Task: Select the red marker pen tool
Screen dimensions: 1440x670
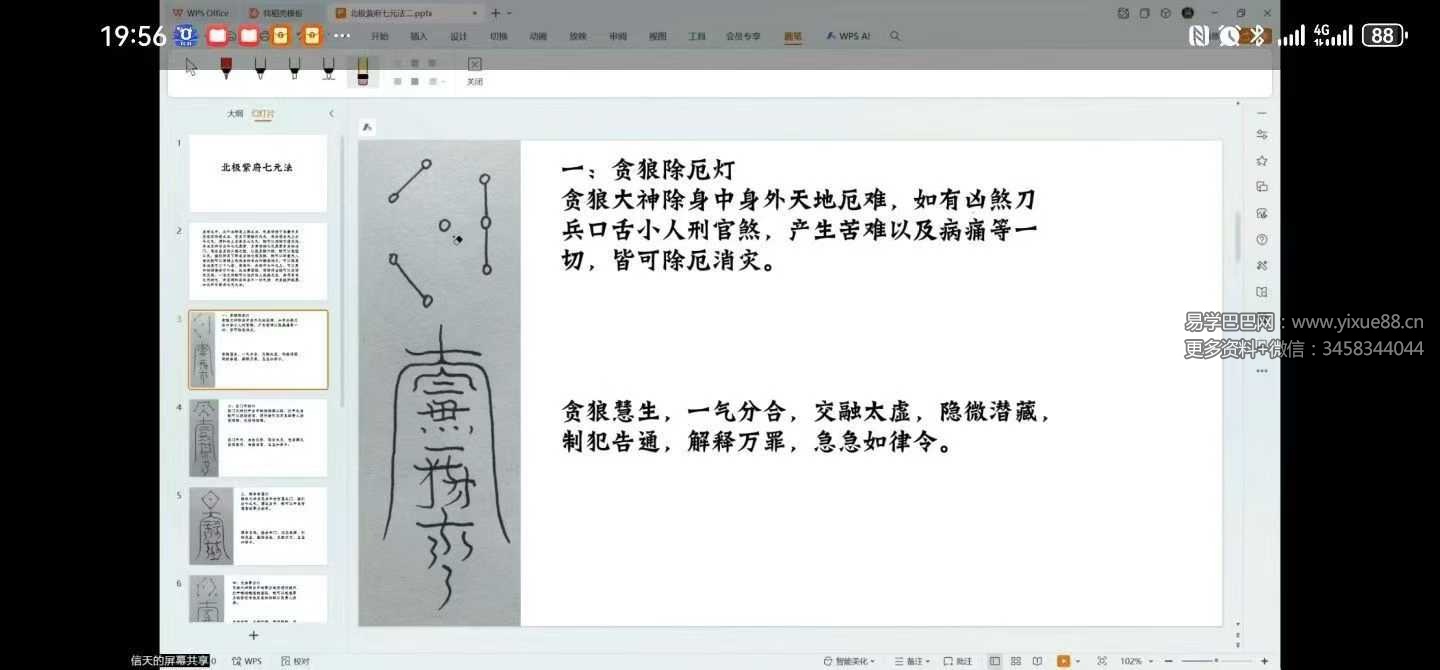Action: tap(226, 68)
